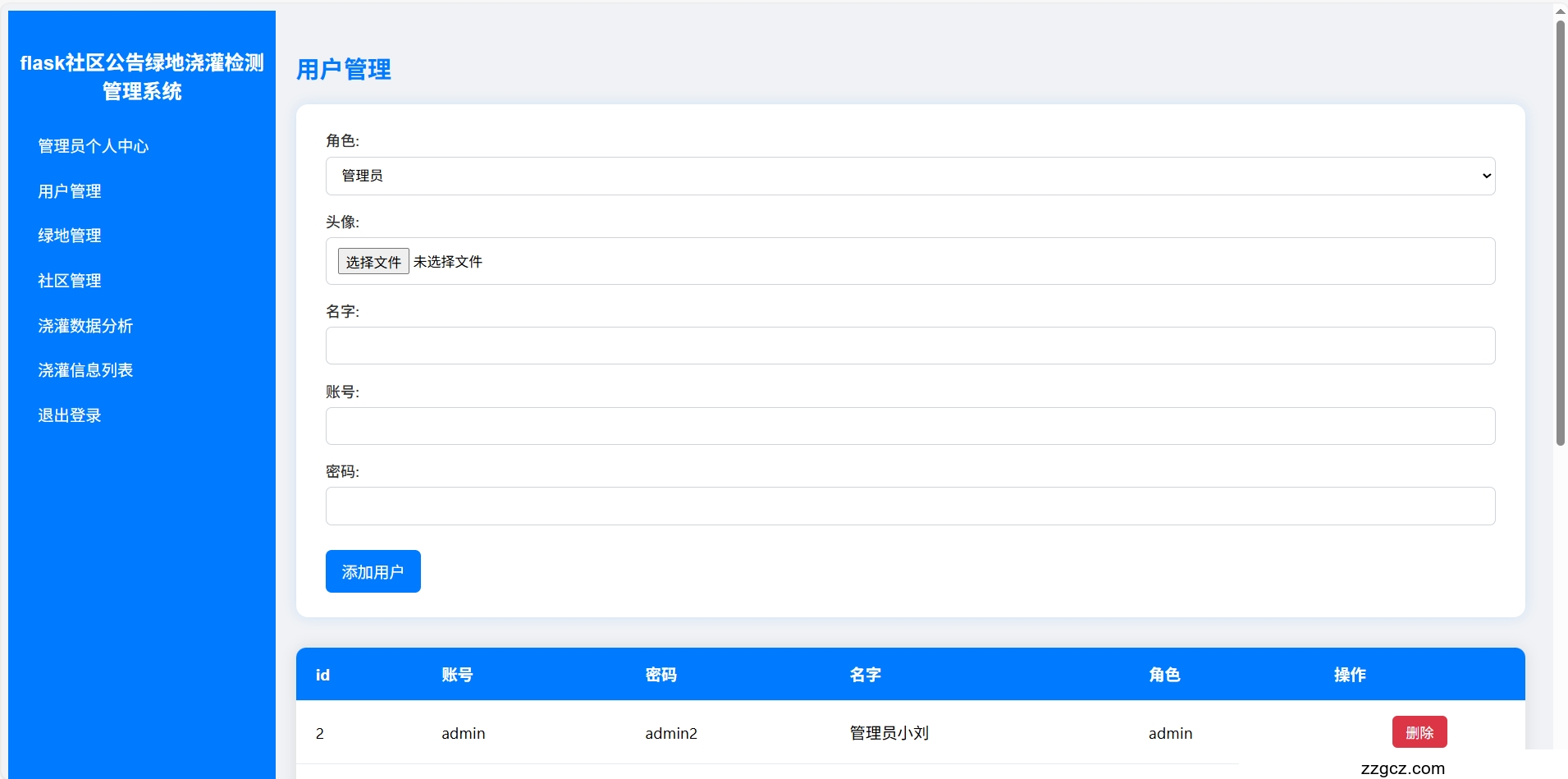Select the 密码 password input box
1568x779 pixels.
pos(909,506)
